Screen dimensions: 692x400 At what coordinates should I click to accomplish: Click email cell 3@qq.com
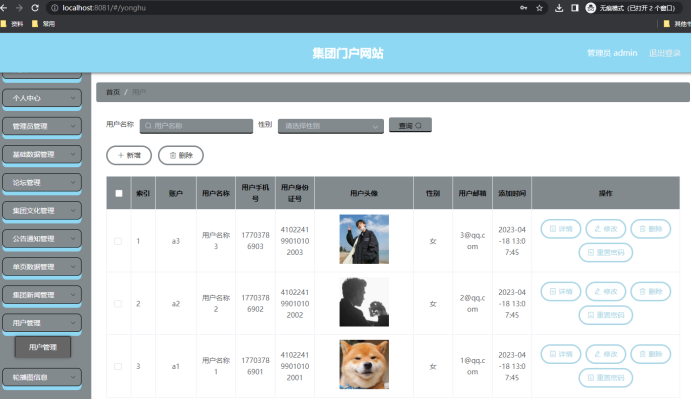[472, 241]
